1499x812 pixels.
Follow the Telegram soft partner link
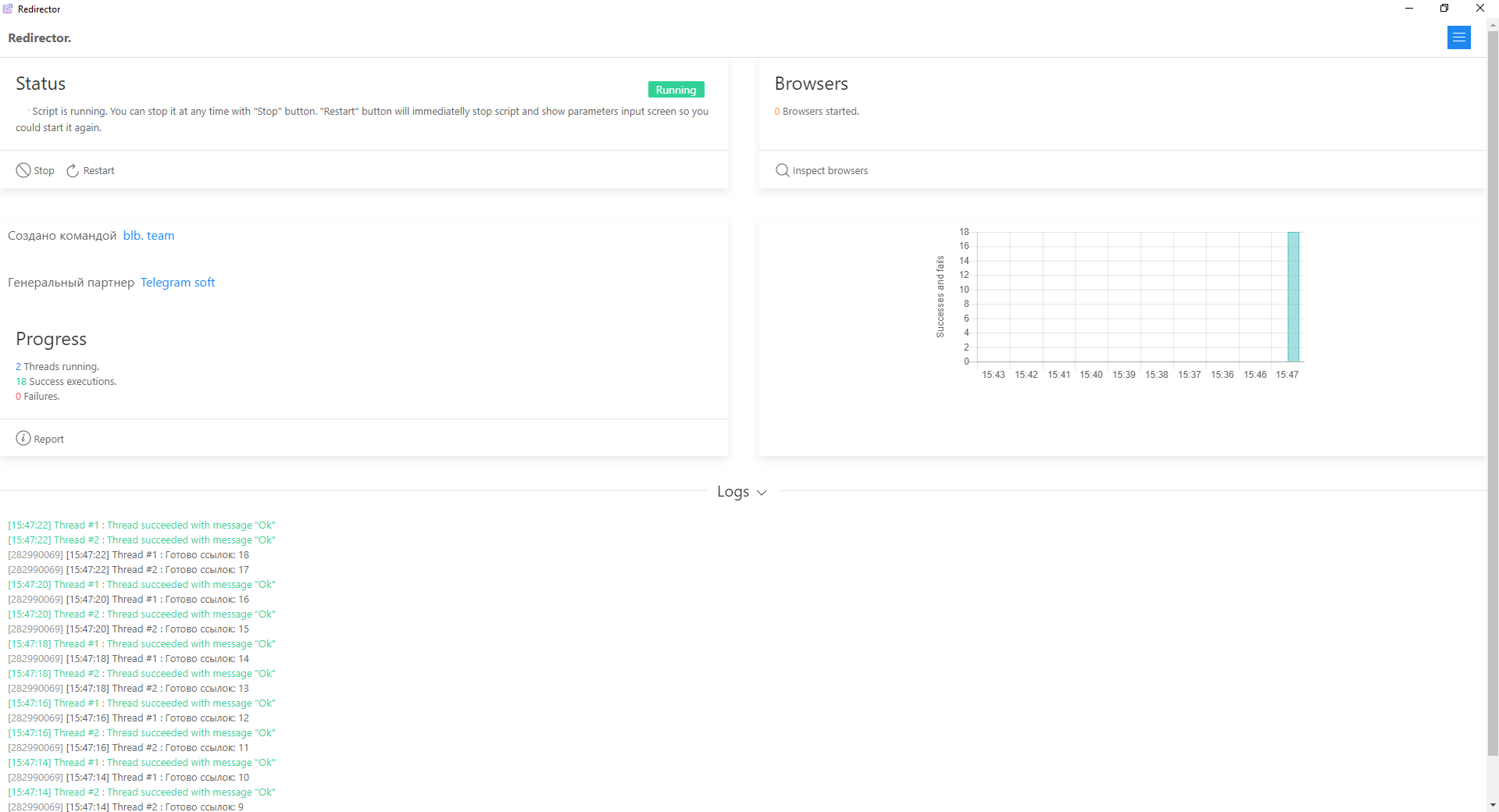click(177, 283)
